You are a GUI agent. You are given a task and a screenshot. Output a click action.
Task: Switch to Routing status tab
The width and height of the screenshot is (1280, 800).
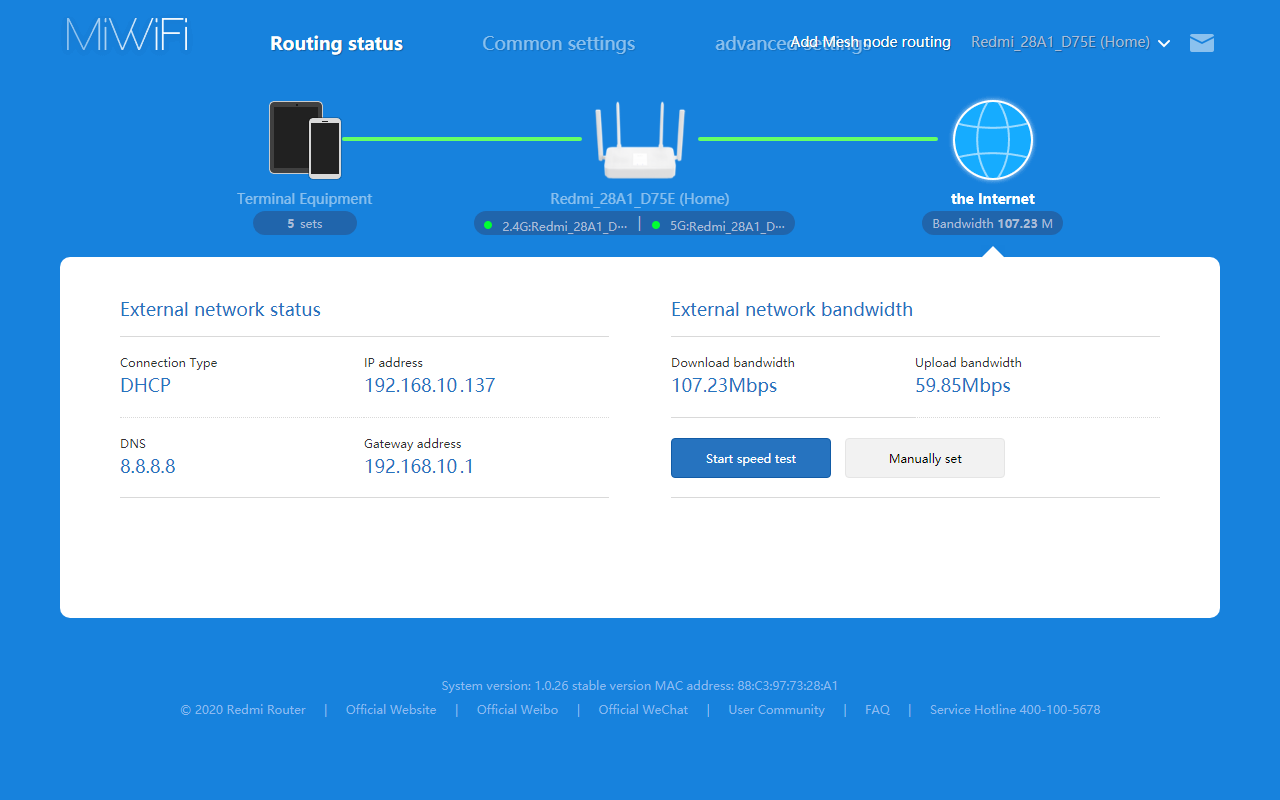point(337,44)
